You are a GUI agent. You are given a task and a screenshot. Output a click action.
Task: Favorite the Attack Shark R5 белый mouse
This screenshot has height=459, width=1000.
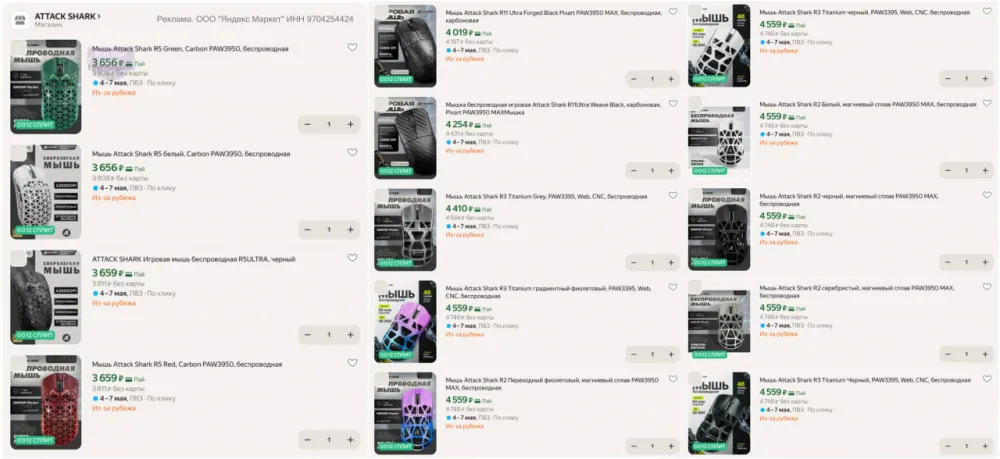352,152
